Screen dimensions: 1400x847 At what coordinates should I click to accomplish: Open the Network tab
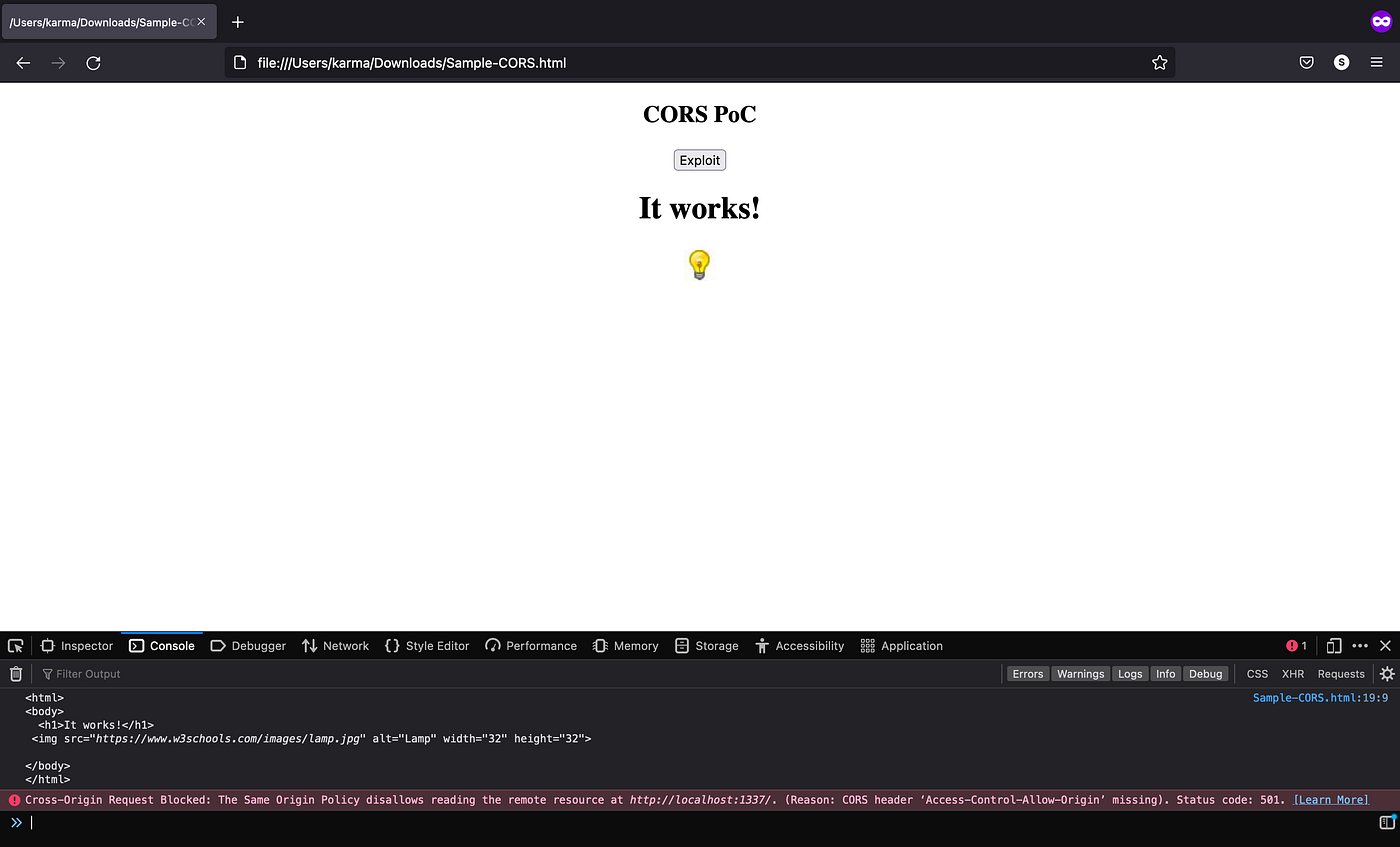335,646
